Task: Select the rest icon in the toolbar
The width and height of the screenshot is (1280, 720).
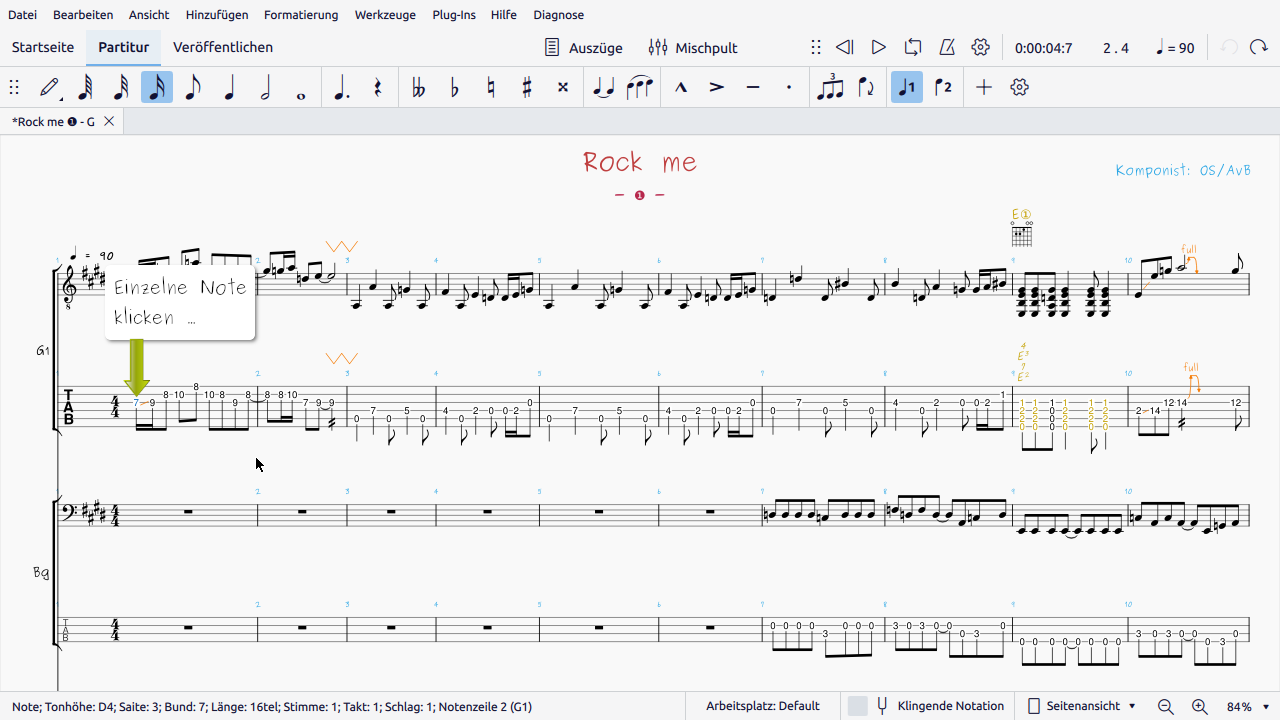Action: click(378, 88)
